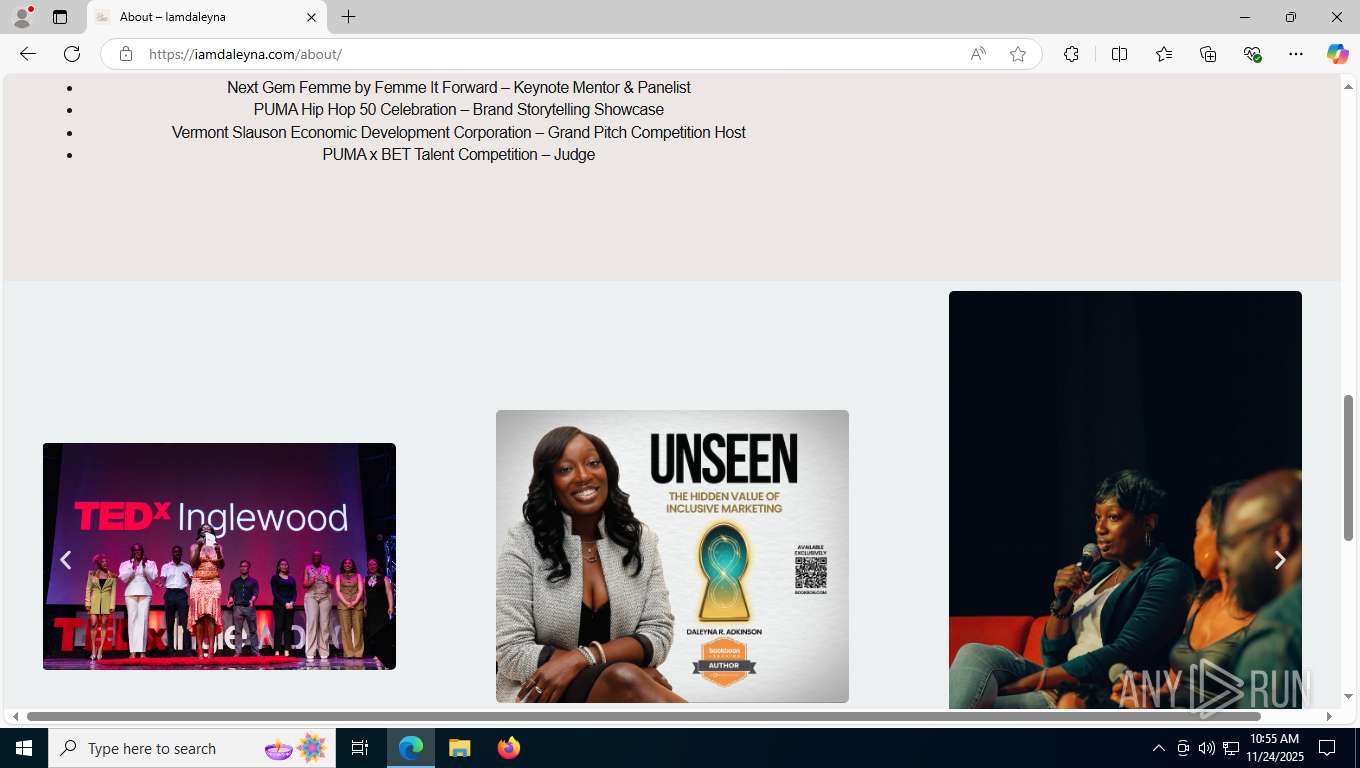Screen dimensions: 1360x768
Task: Close the About – Iamdaleyna tab
Action: click(311, 17)
